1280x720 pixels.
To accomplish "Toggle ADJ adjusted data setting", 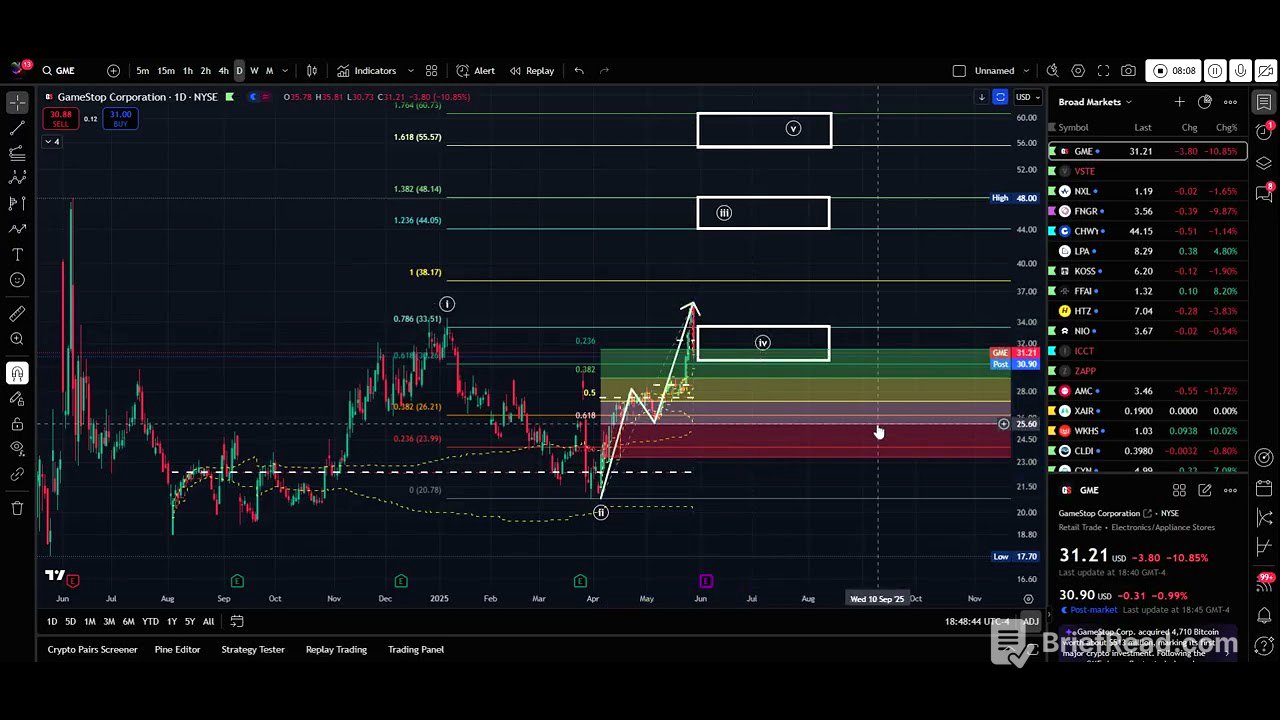I will (1030, 622).
